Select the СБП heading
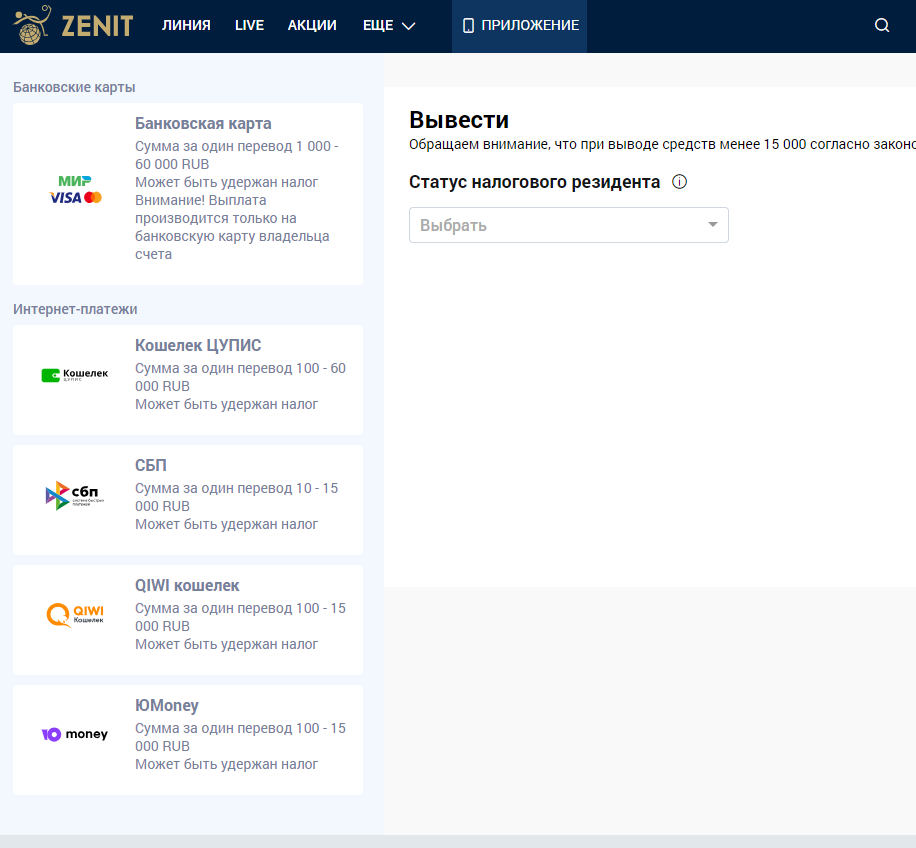Image resolution: width=916 pixels, height=848 pixels. [x=151, y=465]
